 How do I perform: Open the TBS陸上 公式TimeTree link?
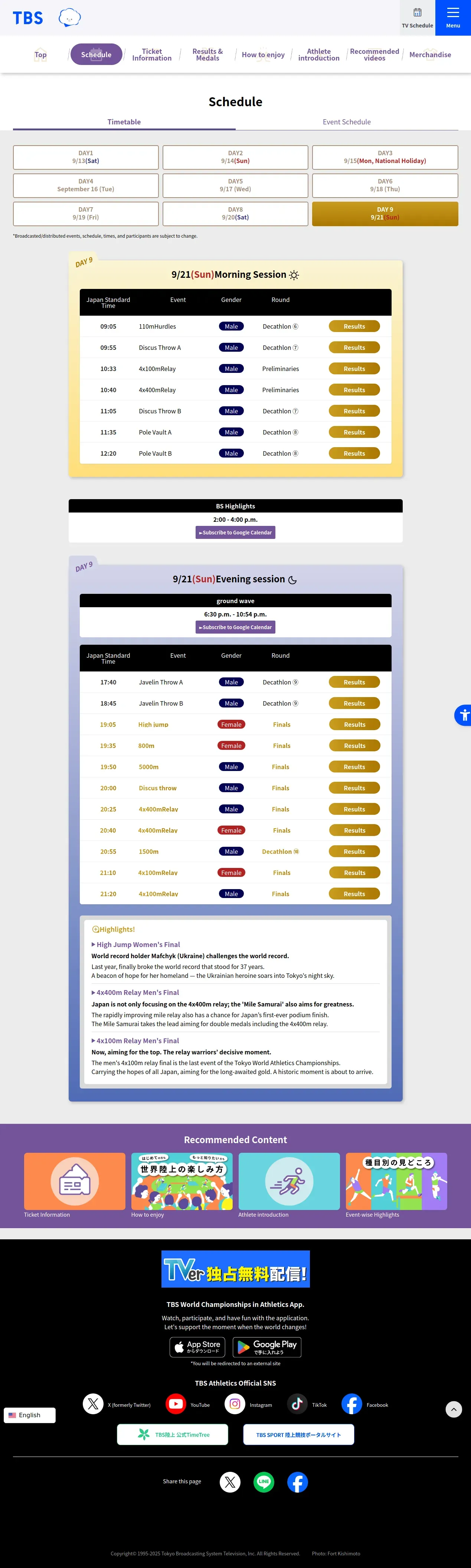[x=173, y=1435]
